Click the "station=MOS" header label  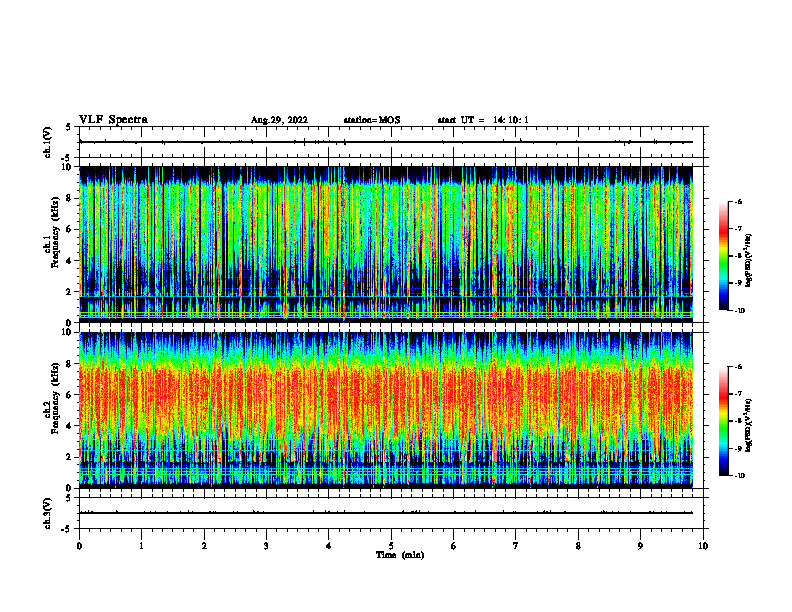click(x=372, y=120)
